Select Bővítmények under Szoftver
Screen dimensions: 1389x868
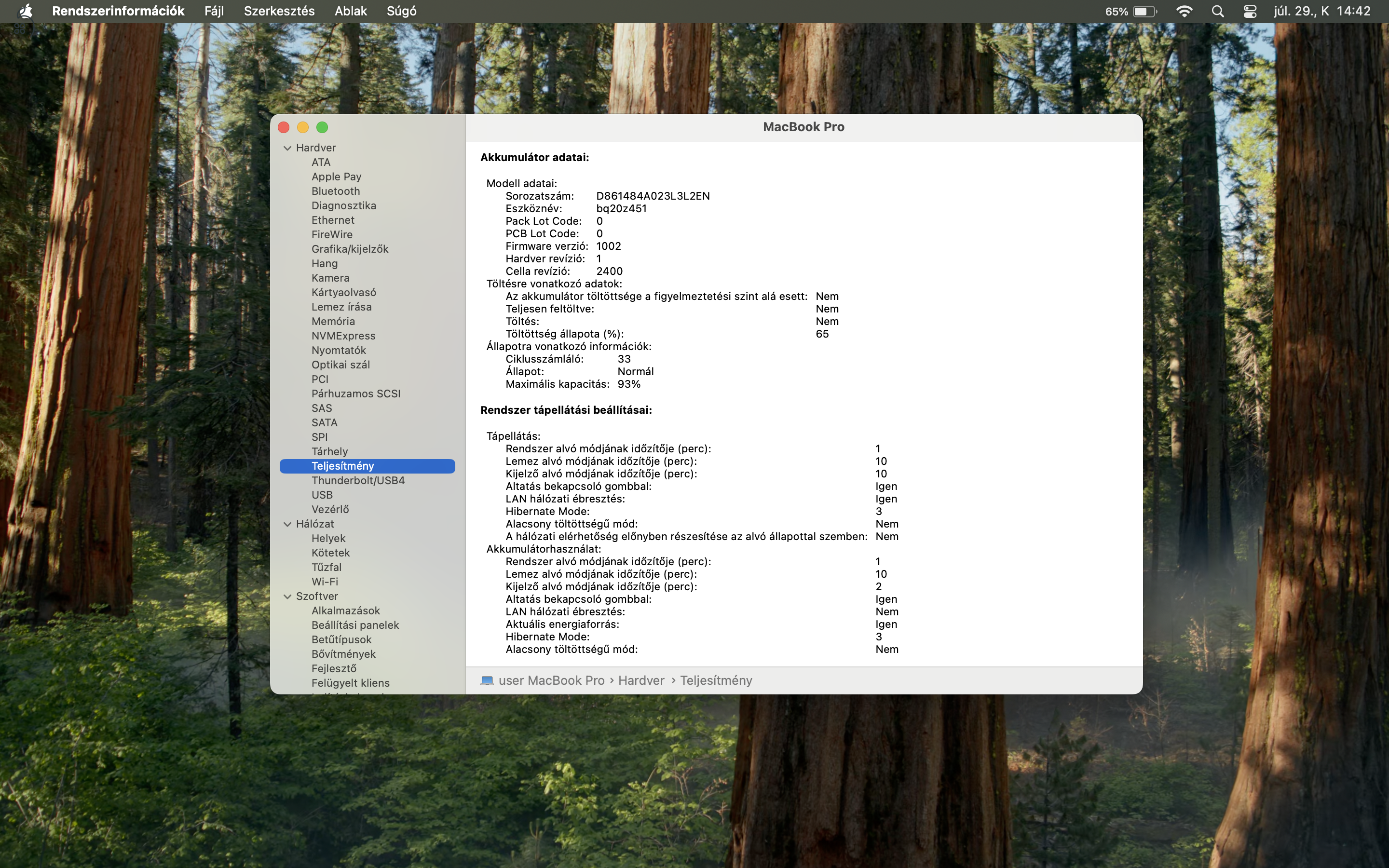(368, 654)
